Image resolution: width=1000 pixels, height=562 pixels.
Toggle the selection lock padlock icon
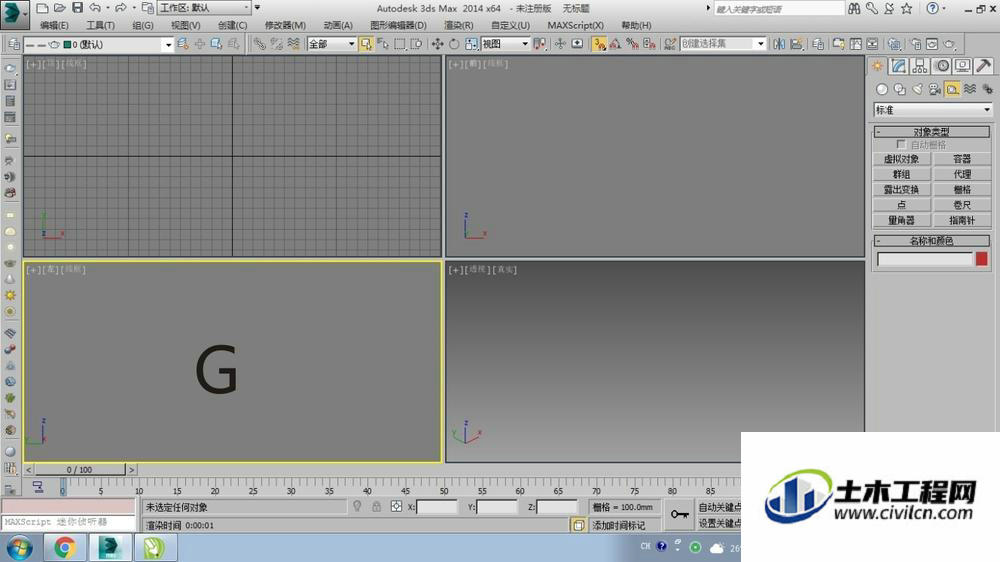click(x=376, y=507)
